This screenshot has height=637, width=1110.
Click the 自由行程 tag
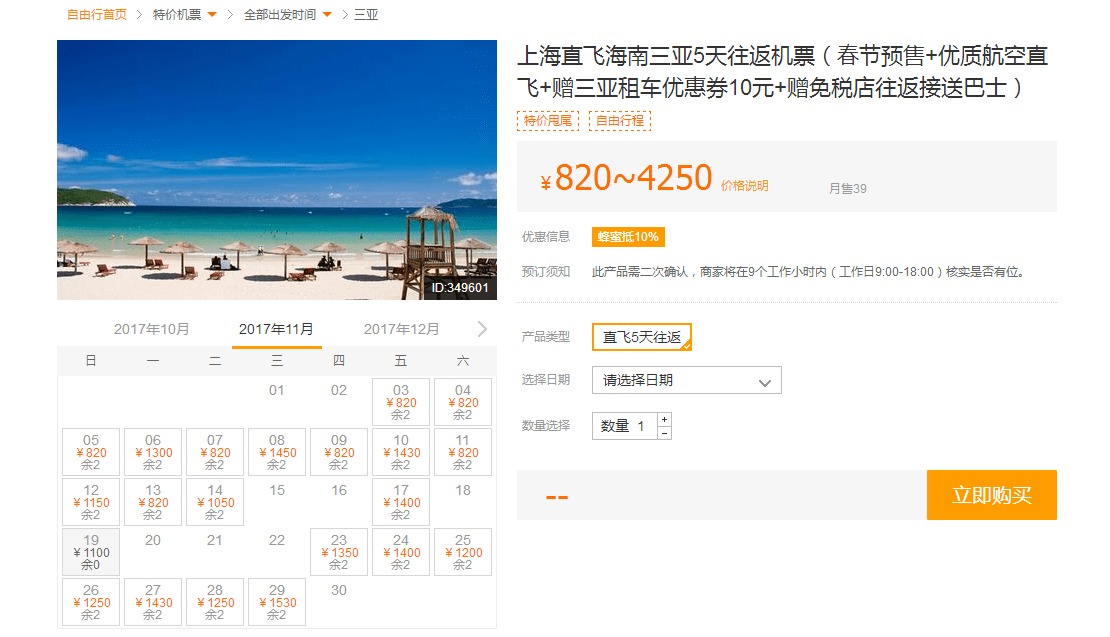[619, 121]
